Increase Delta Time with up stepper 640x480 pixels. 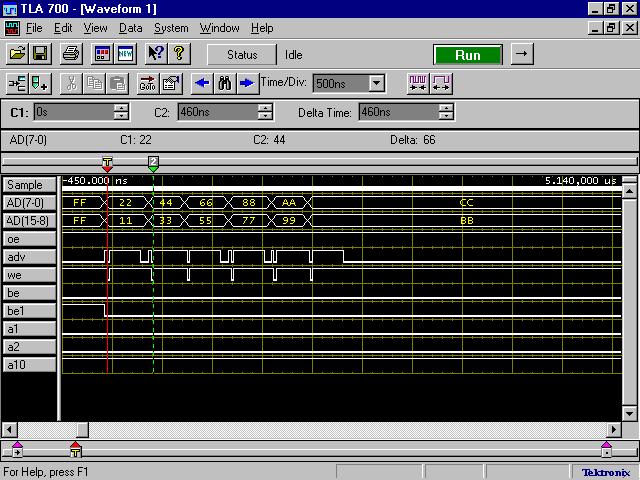click(x=447, y=107)
